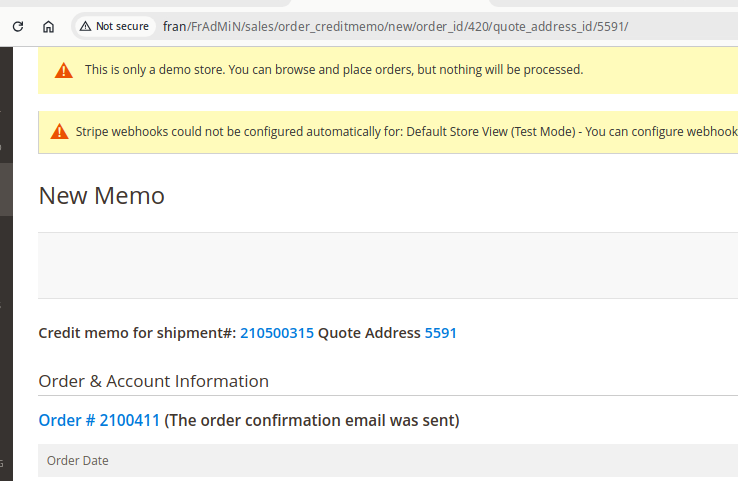Image resolution: width=738 pixels, height=481 pixels.
Task: Focus the browser URL address field
Action: [x=400, y=26]
